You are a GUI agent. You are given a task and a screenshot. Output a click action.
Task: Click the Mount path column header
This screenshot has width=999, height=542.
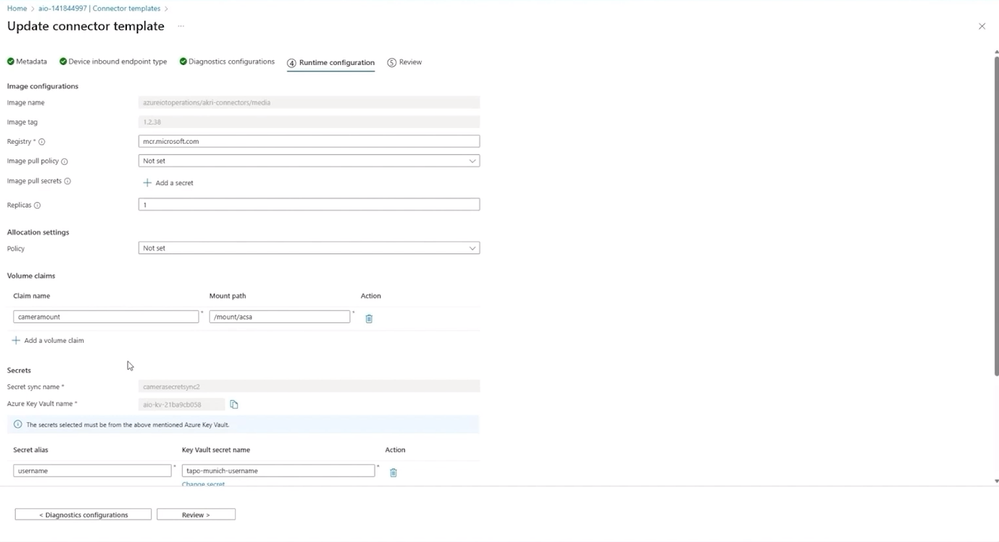click(x=227, y=296)
